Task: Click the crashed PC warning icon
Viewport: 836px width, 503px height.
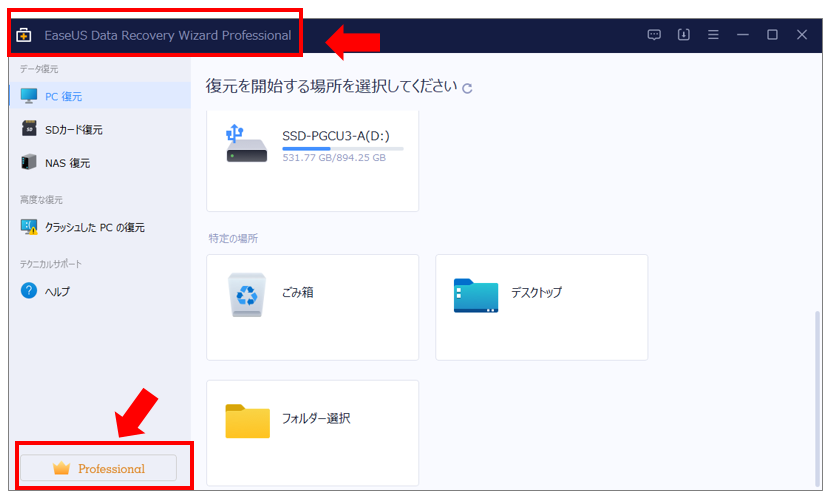Action: pos(29,227)
